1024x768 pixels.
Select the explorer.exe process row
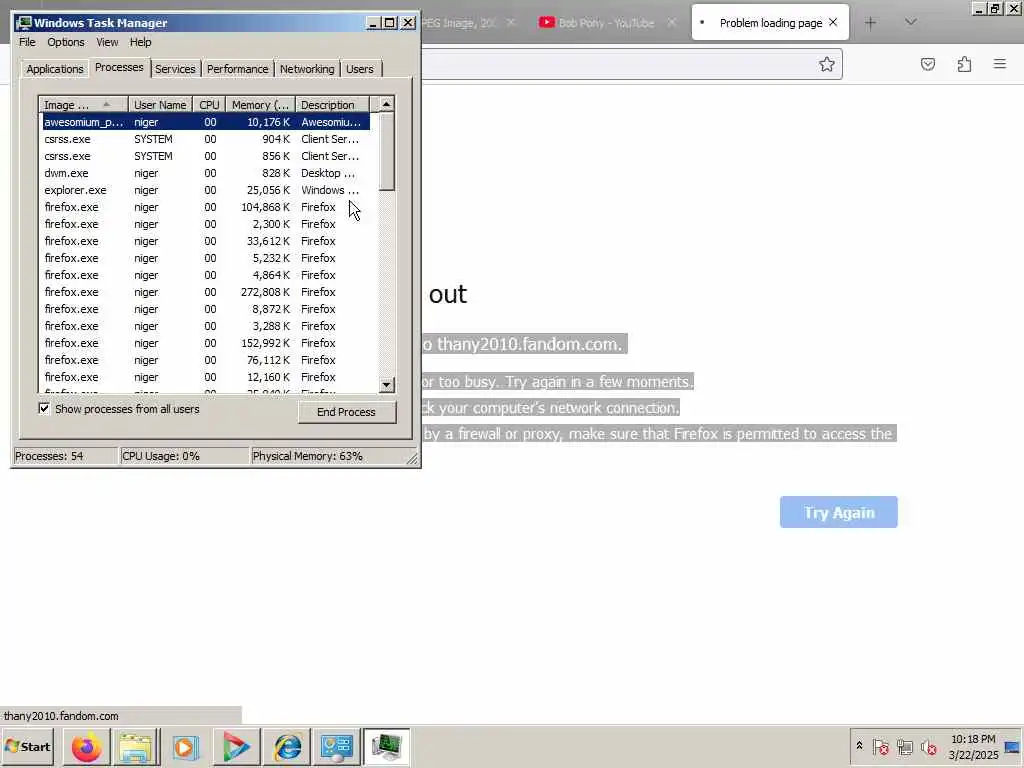(204, 190)
